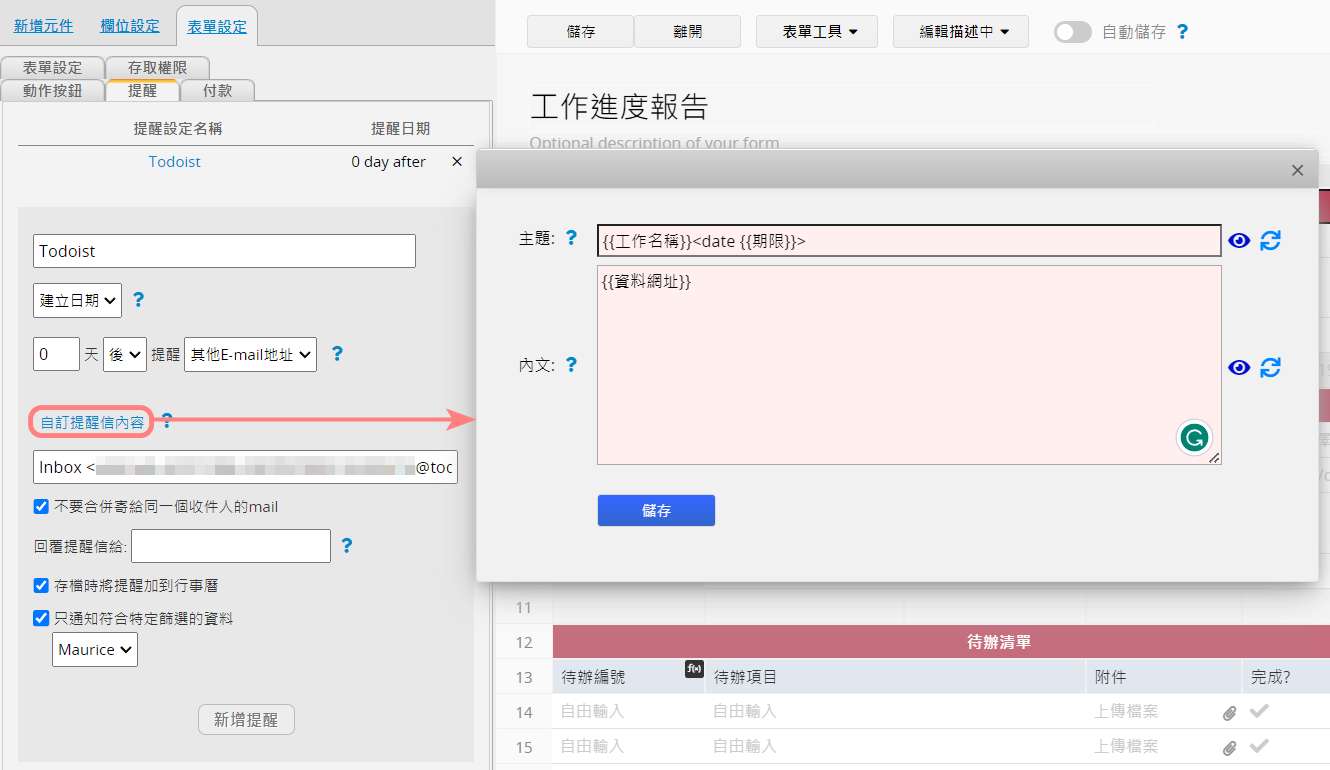1330x770 pixels.
Task: Toggle the 自動儲存 auto-save switch
Action: point(1073,32)
